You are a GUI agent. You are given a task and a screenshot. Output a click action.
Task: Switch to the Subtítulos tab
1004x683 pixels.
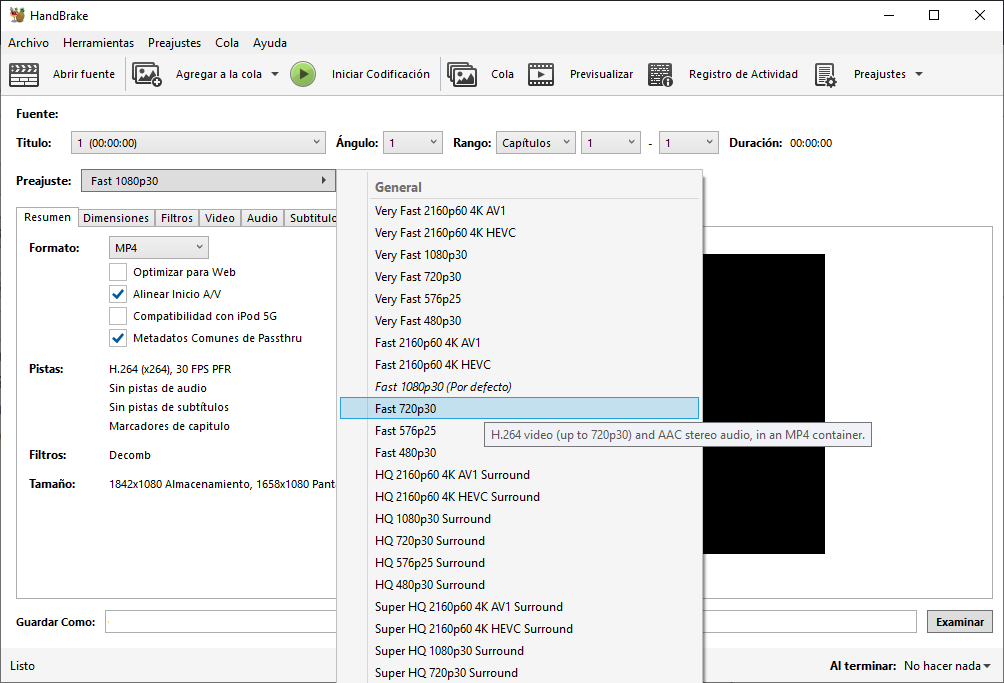point(311,218)
